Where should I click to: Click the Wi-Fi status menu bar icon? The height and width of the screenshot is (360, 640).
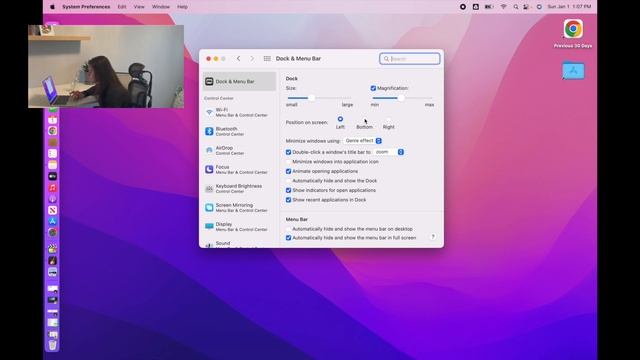coord(503,7)
